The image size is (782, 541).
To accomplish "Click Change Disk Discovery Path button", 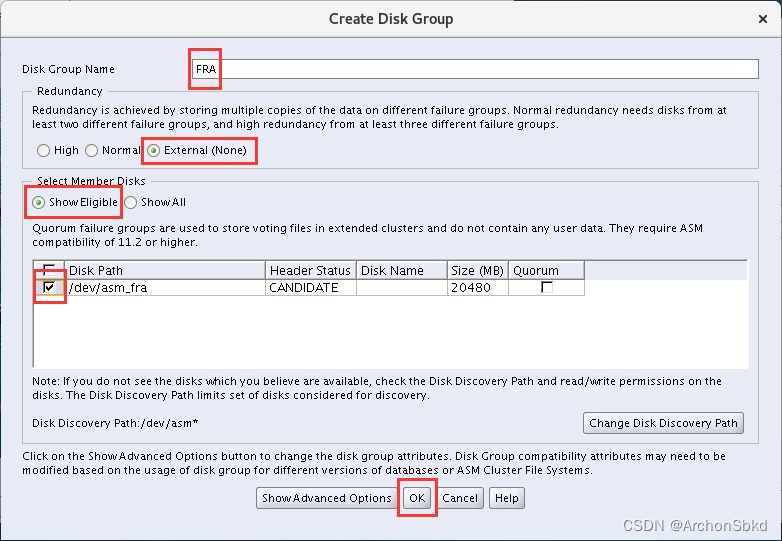I will click(663, 423).
